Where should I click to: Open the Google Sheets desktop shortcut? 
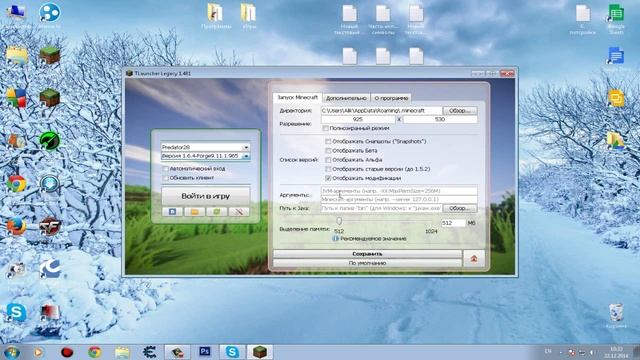pos(616,18)
